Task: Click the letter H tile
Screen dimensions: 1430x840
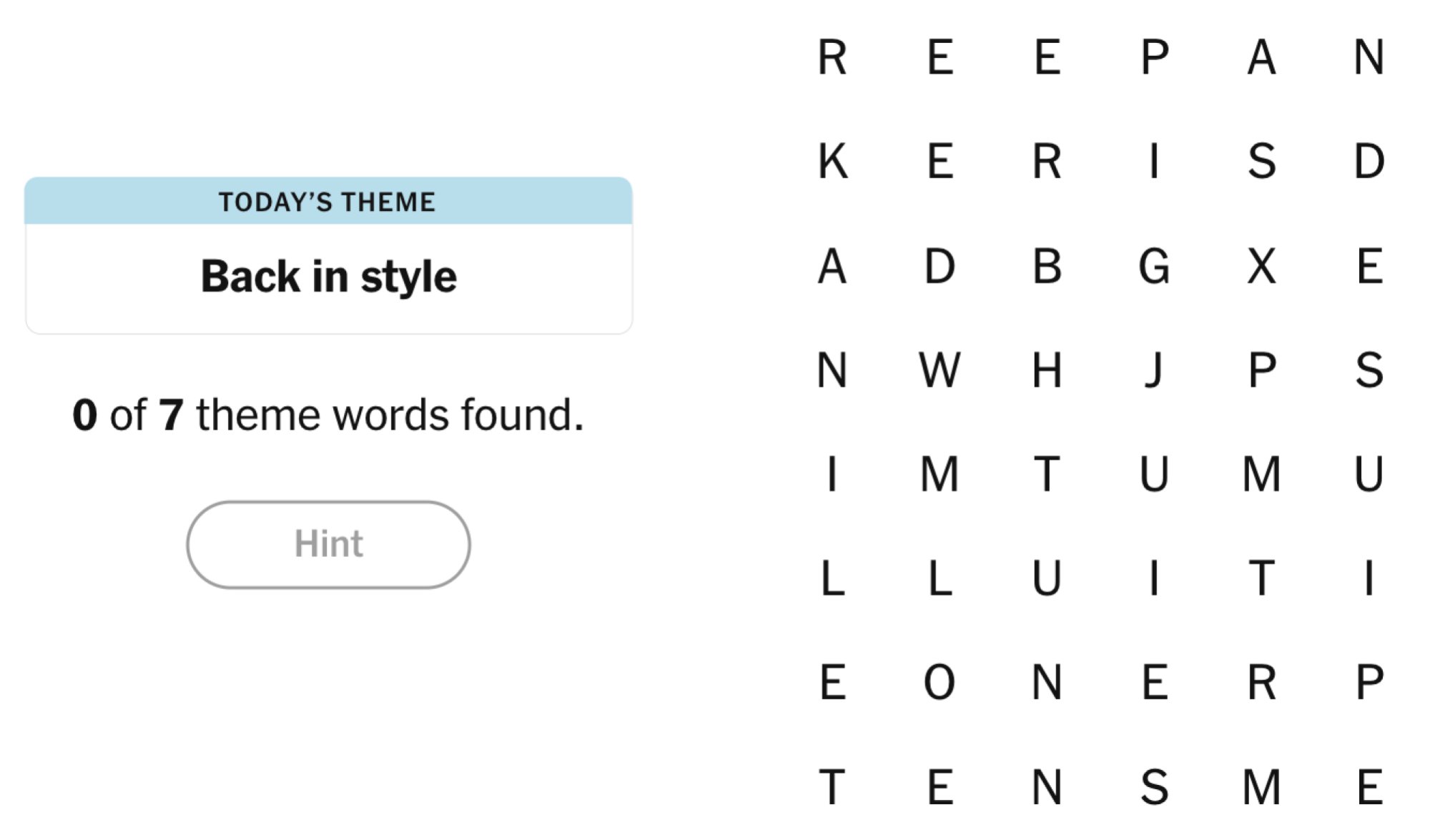Action: [1047, 370]
